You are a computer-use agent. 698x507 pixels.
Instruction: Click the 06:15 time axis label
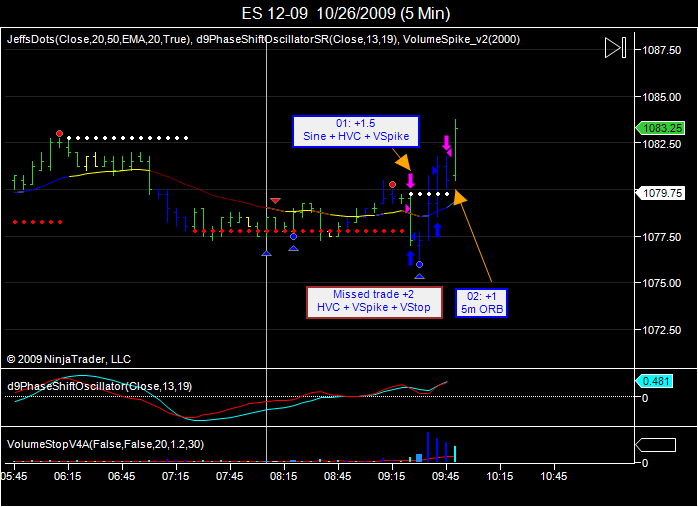coord(68,477)
